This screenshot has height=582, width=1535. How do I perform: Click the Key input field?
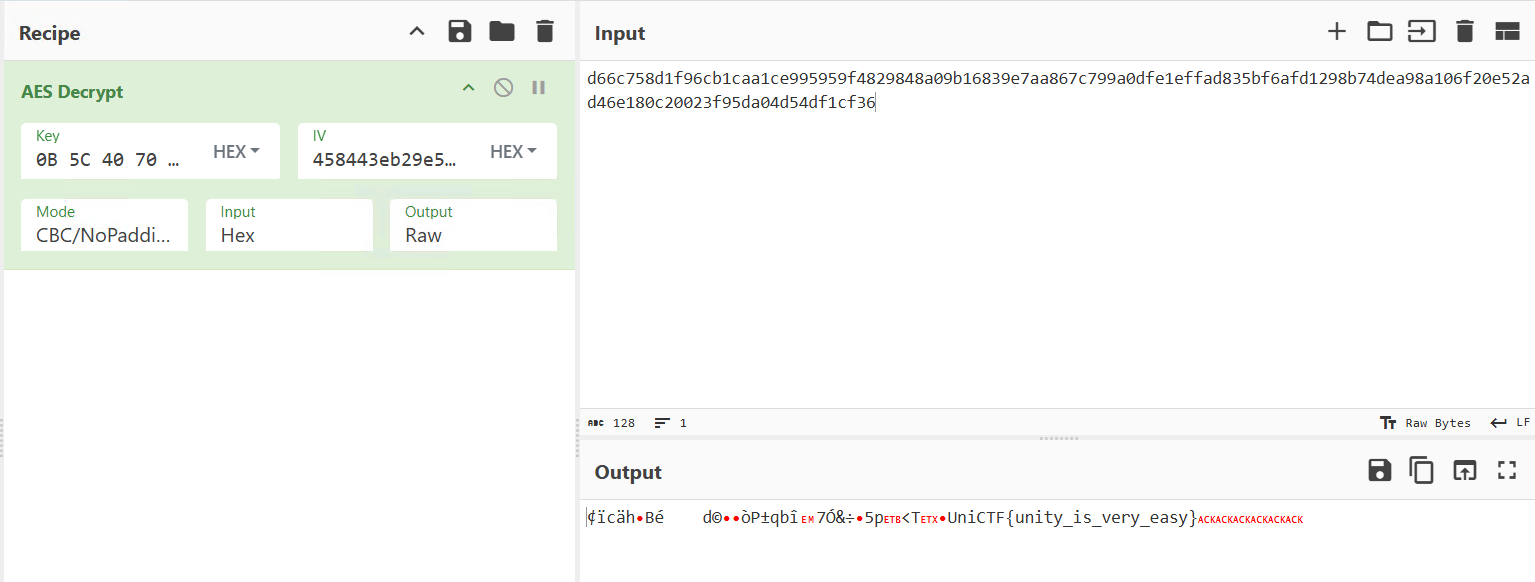pos(110,159)
